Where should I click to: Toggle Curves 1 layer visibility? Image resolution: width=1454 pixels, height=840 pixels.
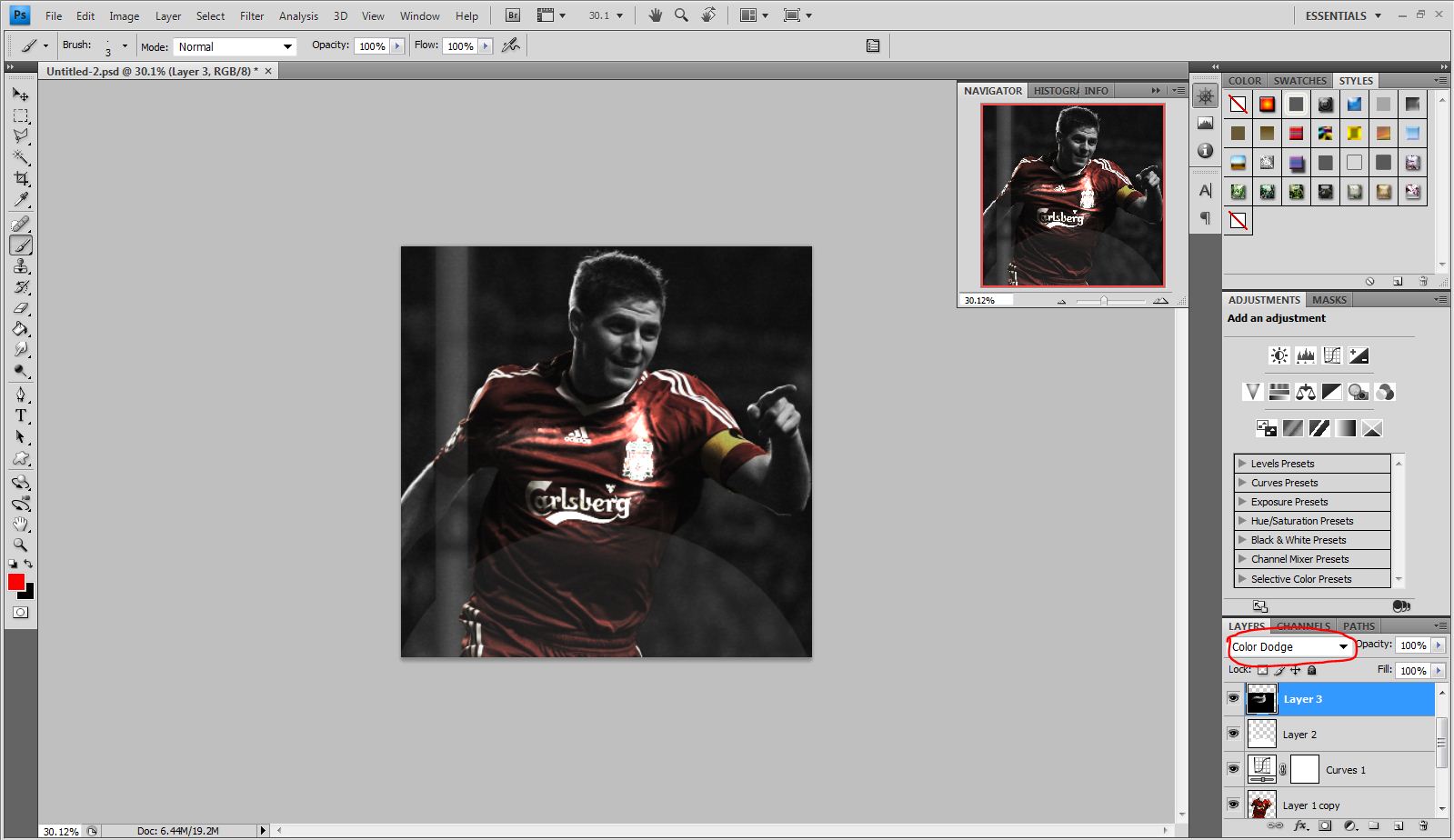[1233, 769]
